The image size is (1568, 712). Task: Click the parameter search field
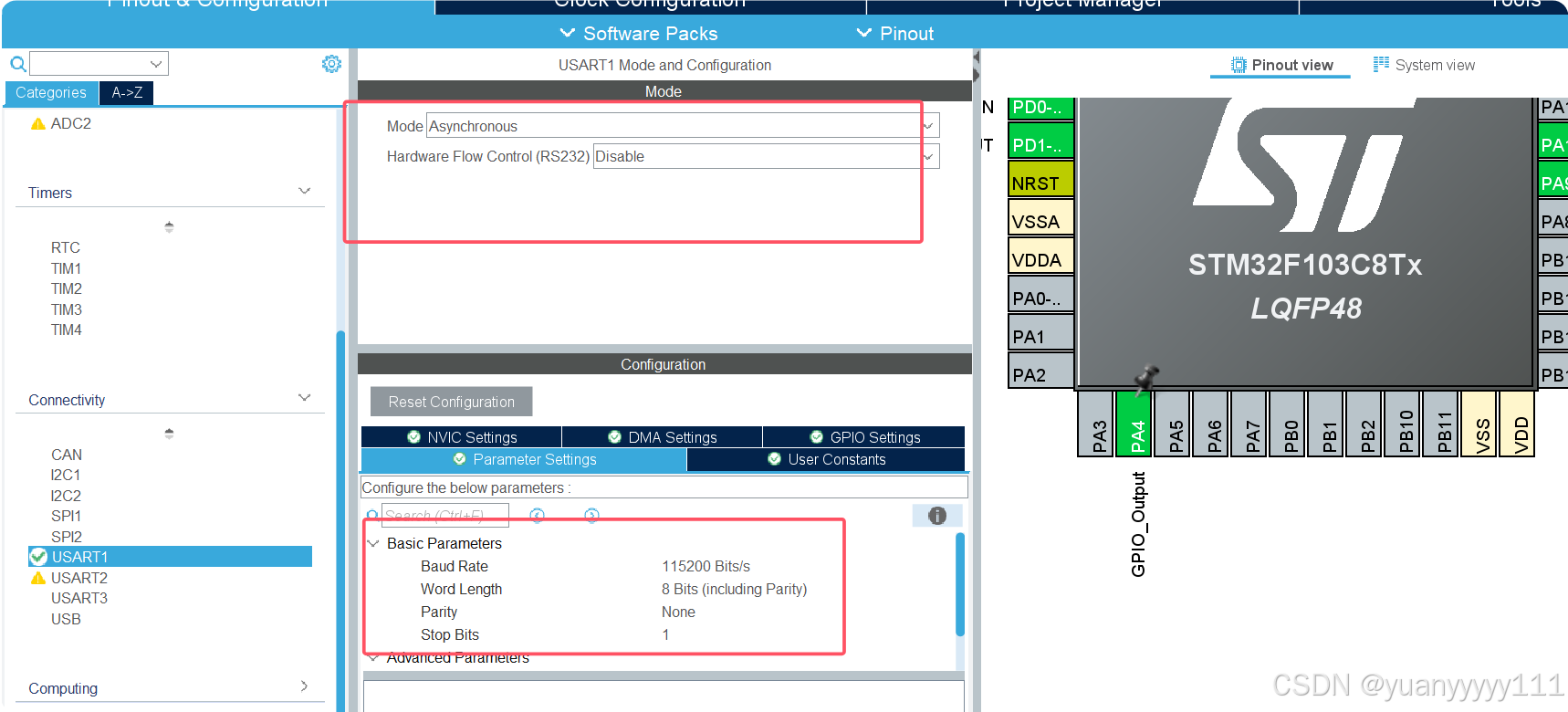[444, 515]
